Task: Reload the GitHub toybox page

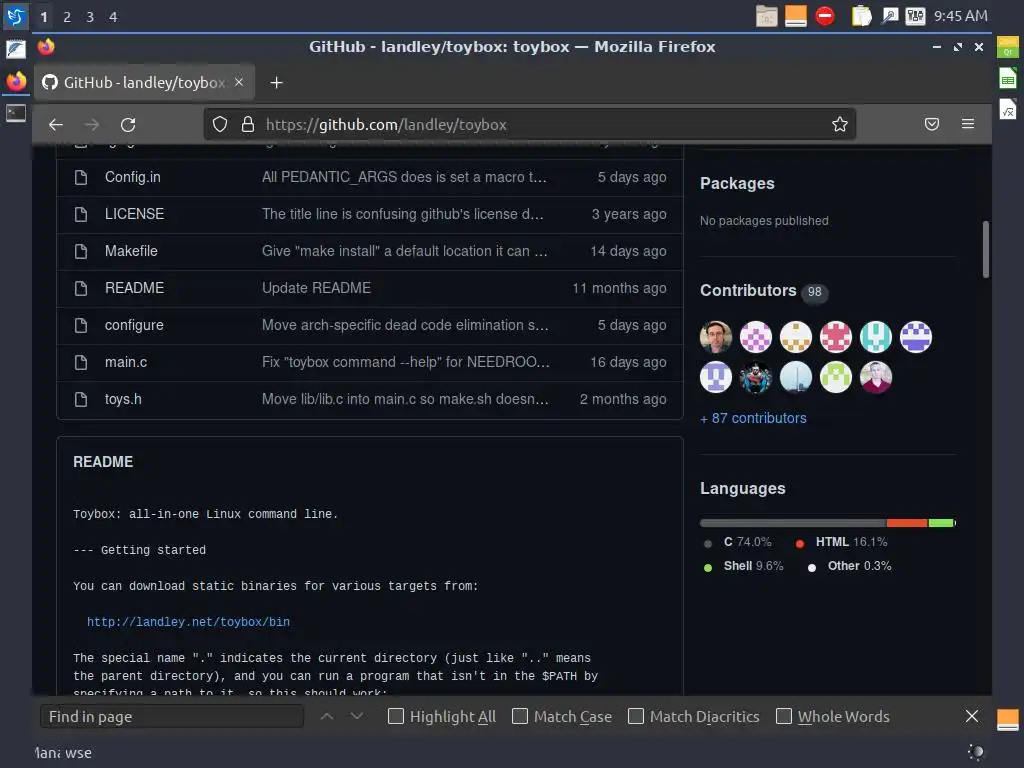Action: coord(128,125)
